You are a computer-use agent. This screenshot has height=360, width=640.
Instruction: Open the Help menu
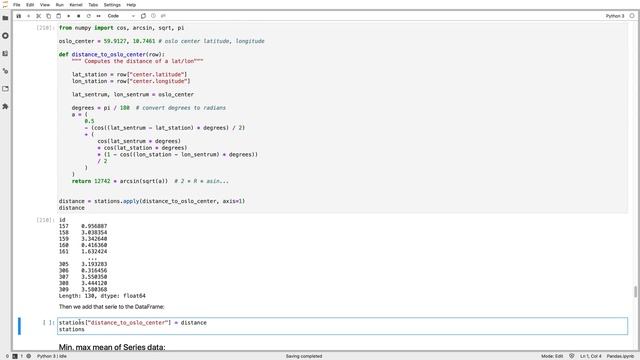pos(131,5)
